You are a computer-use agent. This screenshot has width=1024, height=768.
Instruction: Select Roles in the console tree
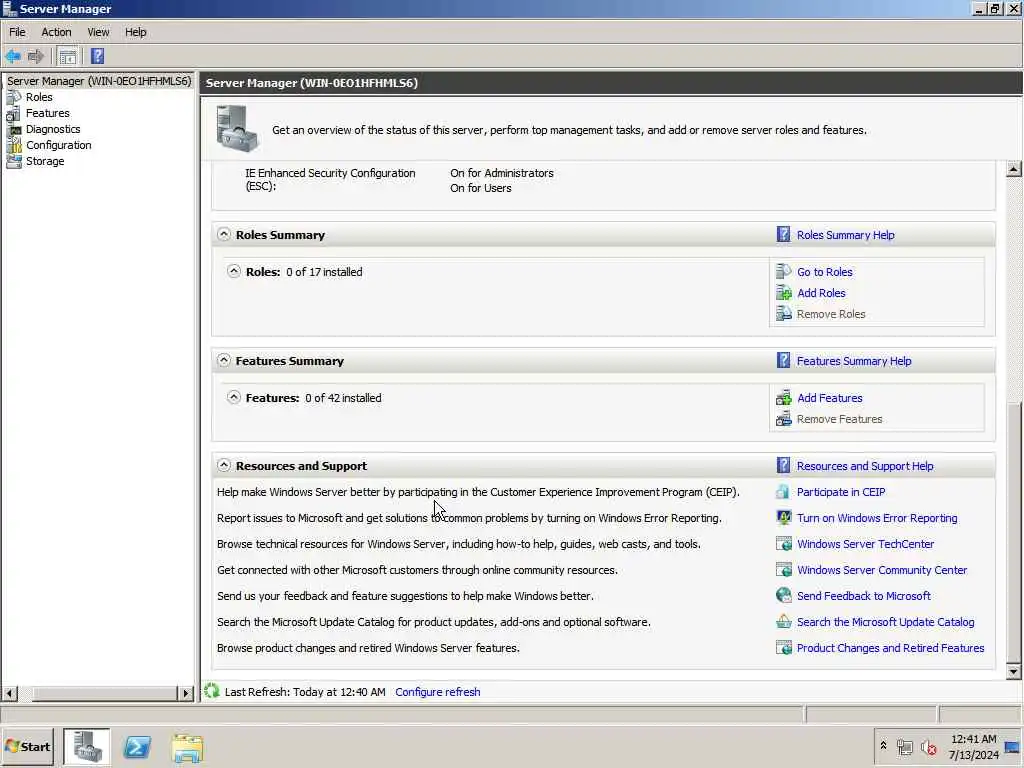point(39,97)
